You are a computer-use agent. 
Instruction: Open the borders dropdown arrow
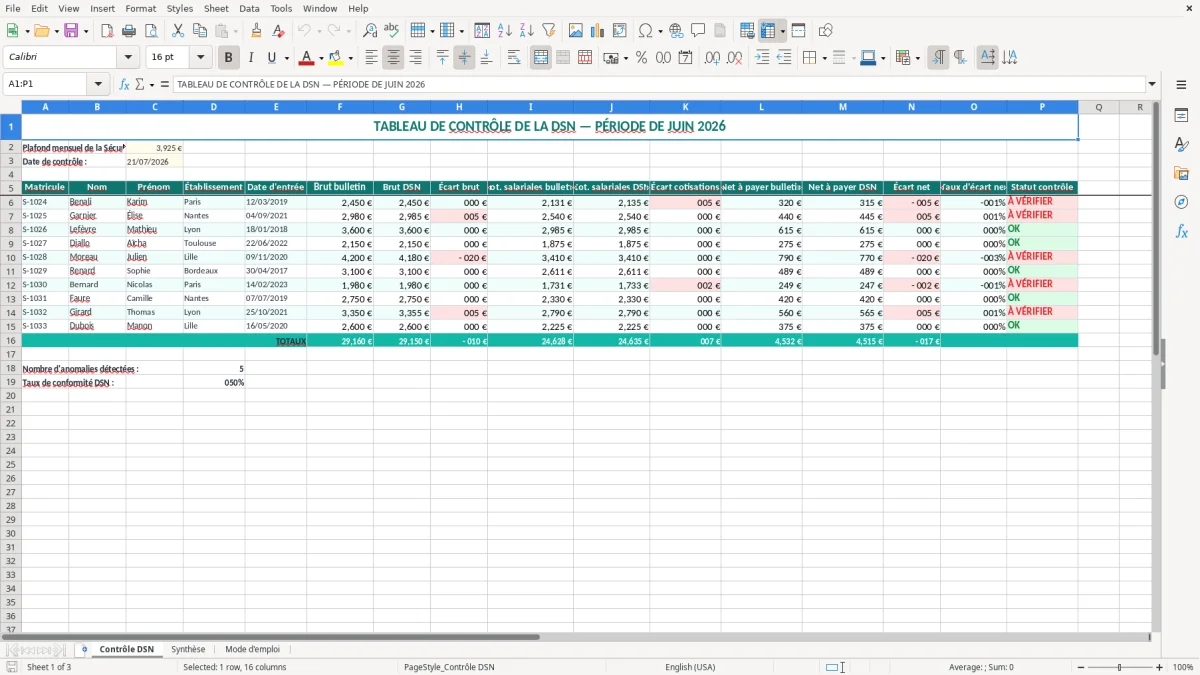825,58
